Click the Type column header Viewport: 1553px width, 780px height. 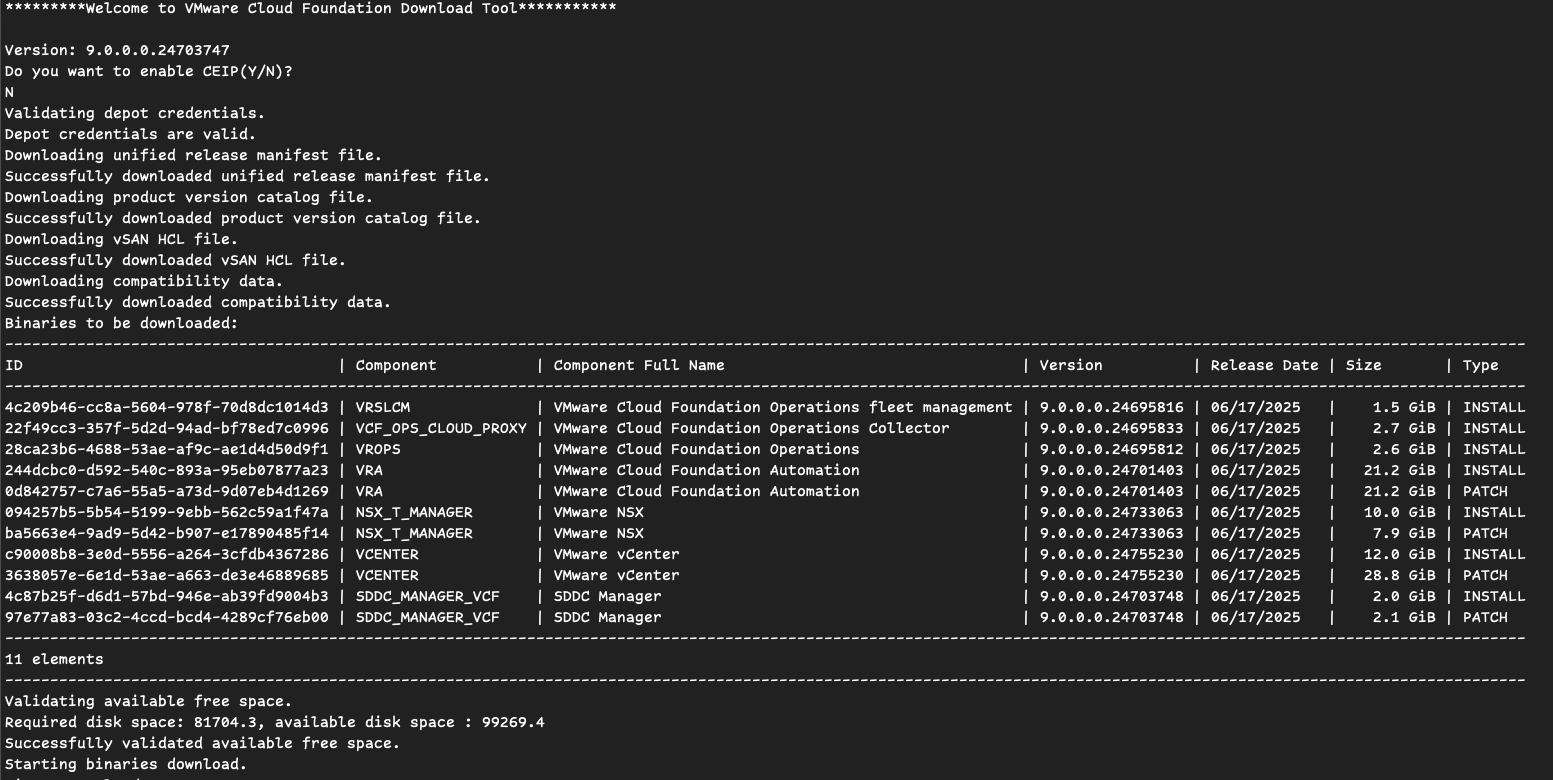1480,366
